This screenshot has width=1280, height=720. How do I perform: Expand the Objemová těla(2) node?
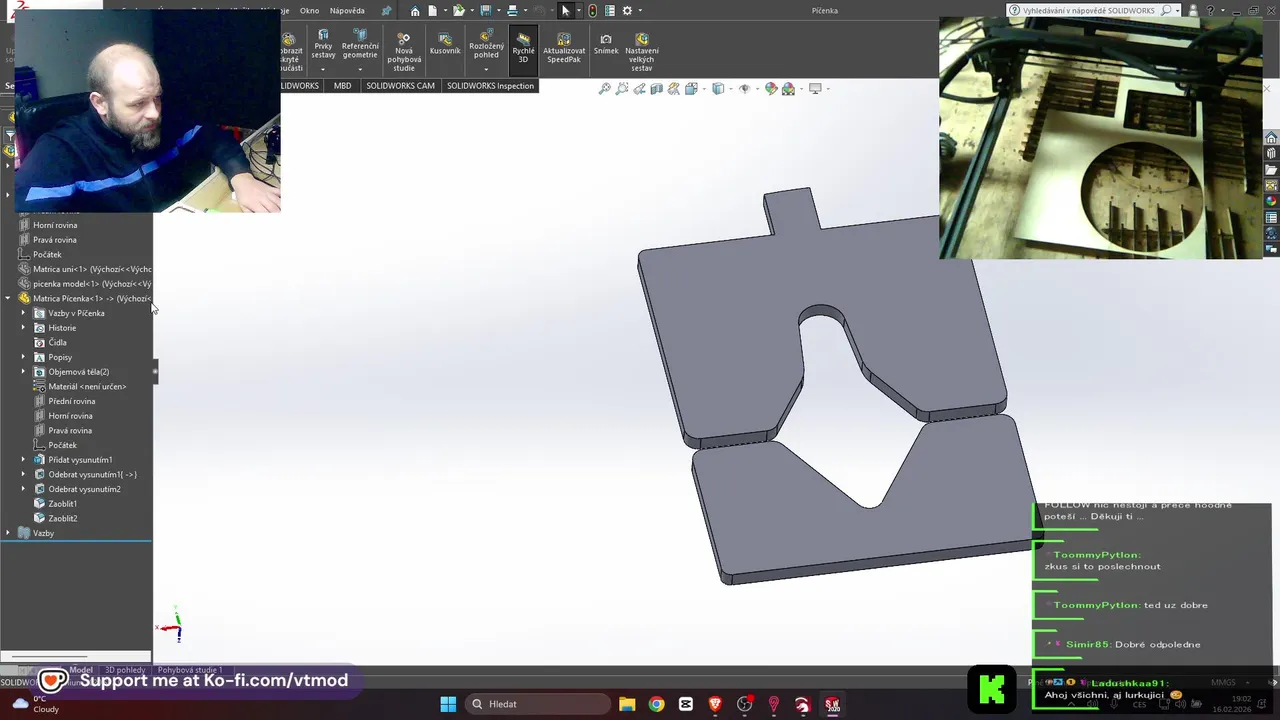pyautogui.click(x=23, y=372)
